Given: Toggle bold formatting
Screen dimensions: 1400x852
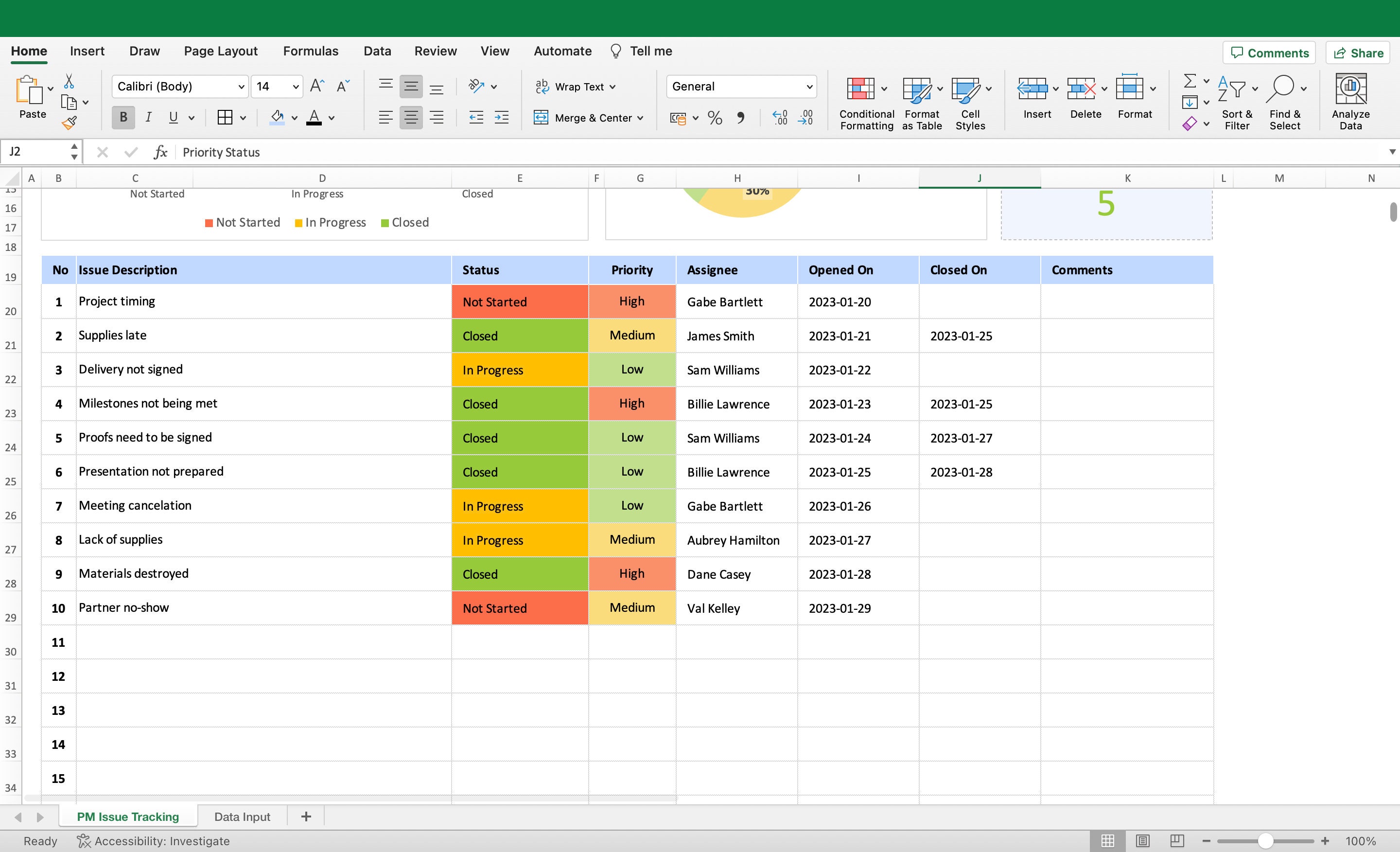Looking at the screenshot, I should [122, 117].
